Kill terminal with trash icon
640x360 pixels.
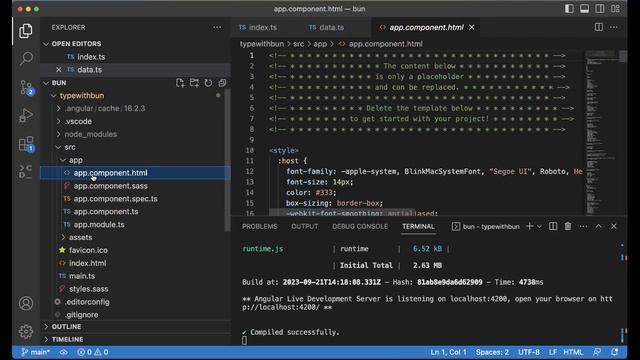568,226
